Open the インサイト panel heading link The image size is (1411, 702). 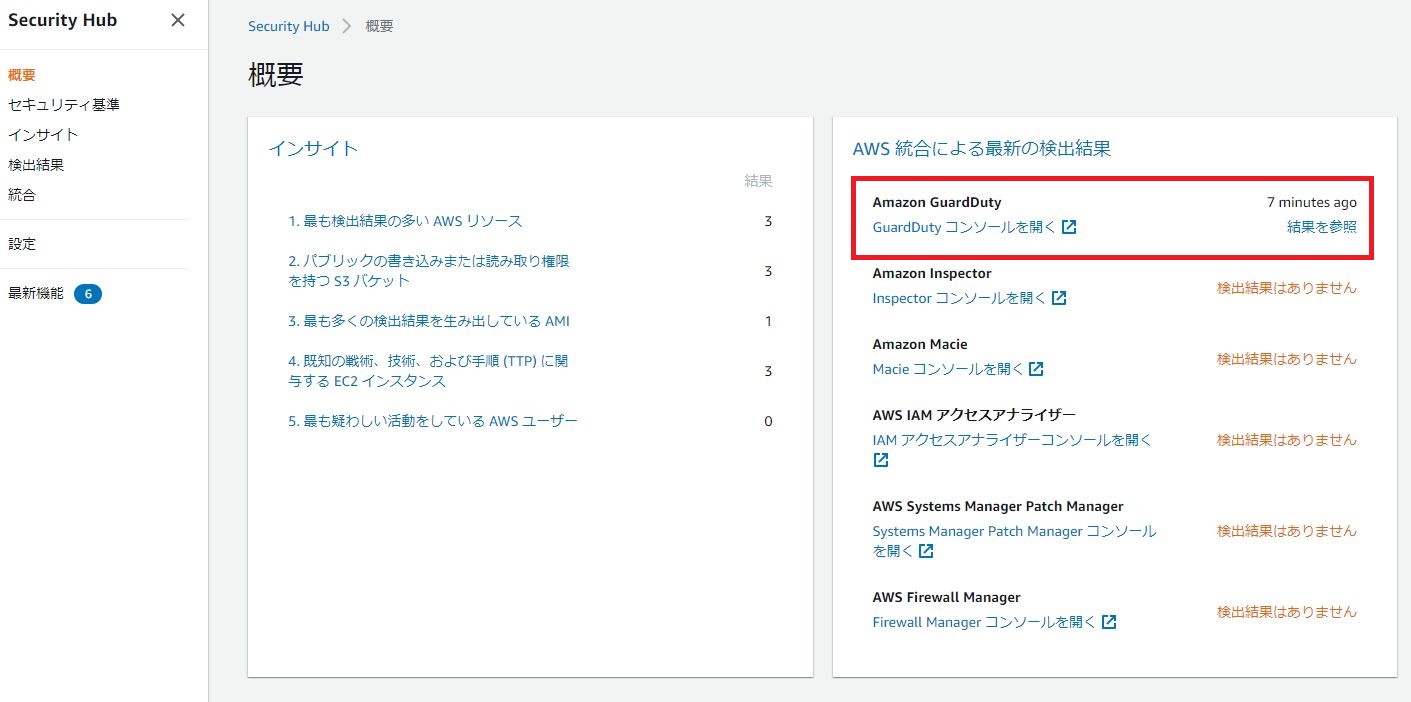(313, 149)
